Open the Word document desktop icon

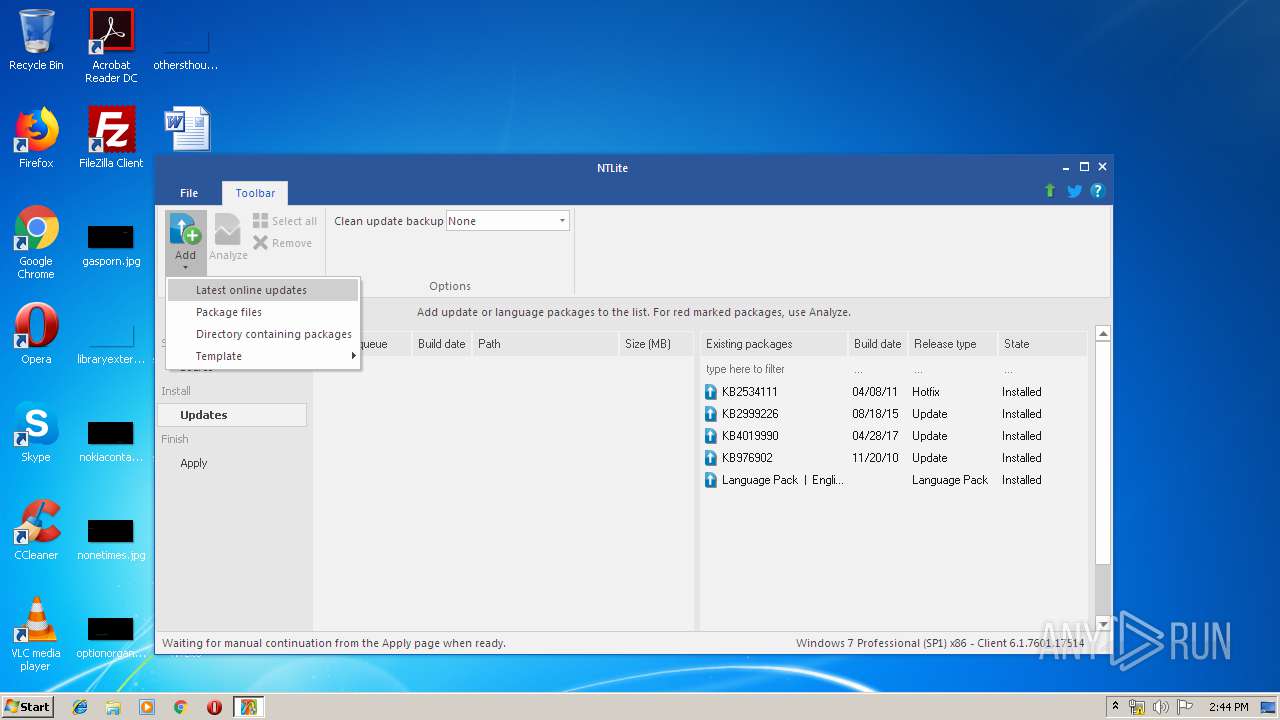click(187, 128)
